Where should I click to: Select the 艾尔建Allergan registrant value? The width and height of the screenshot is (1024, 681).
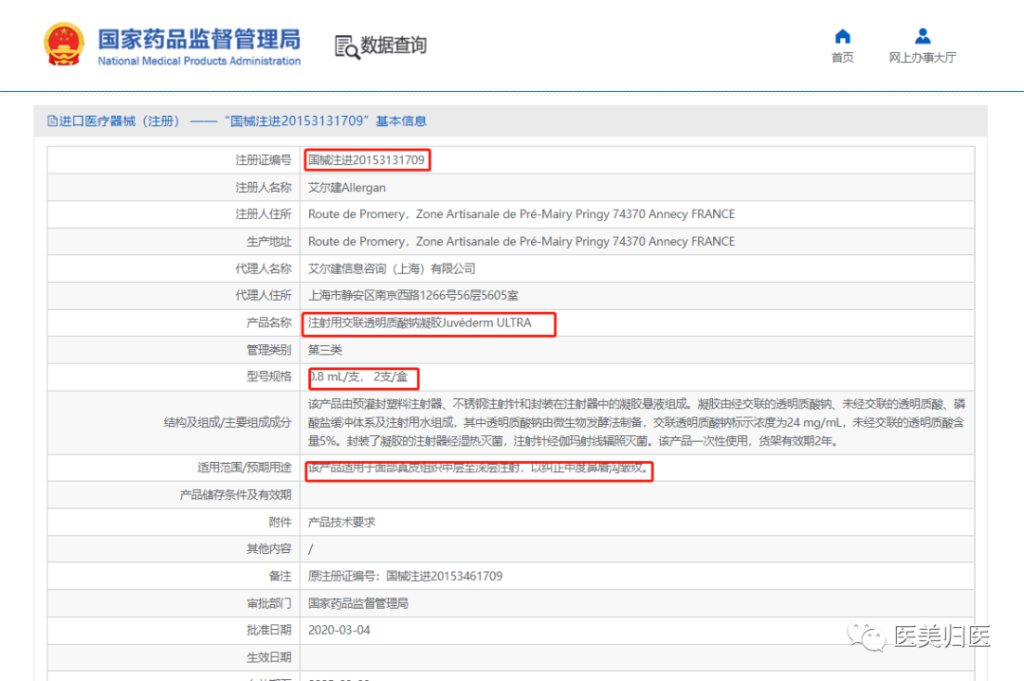347,187
